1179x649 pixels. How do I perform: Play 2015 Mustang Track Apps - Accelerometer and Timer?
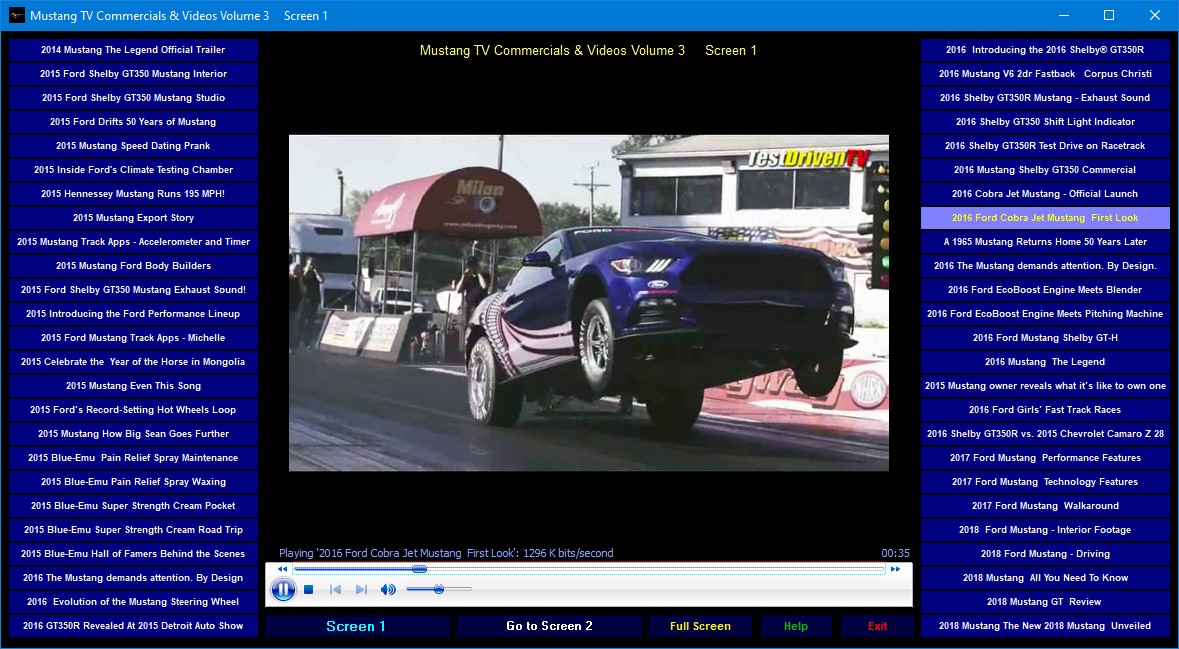tap(133, 242)
